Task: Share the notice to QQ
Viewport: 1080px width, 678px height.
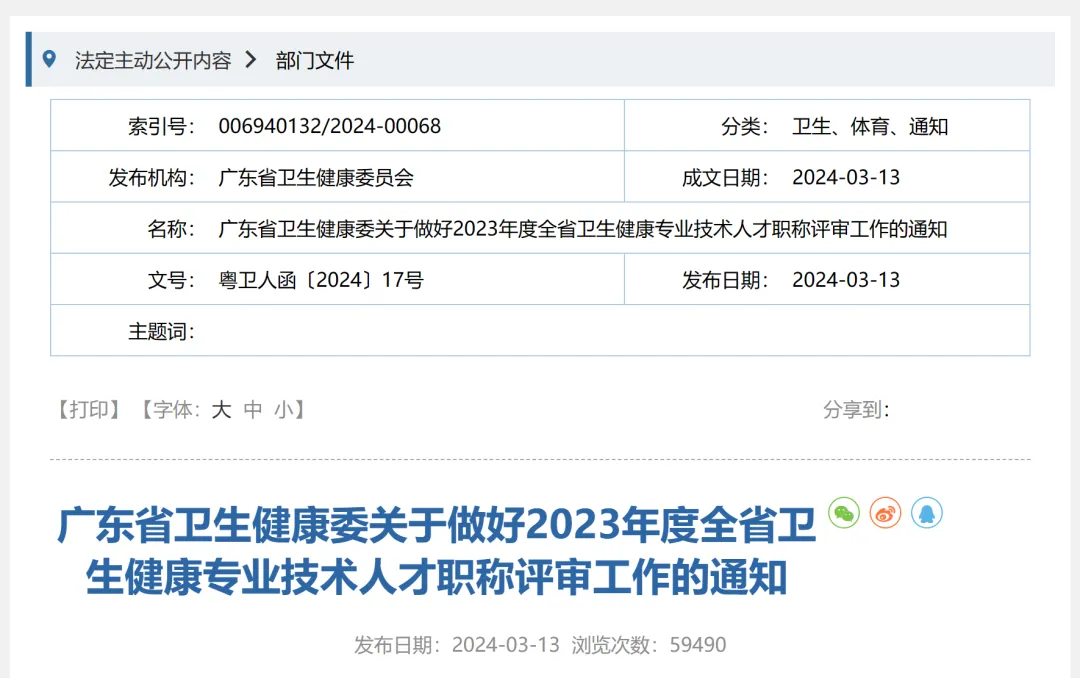Action: click(x=926, y=513)
